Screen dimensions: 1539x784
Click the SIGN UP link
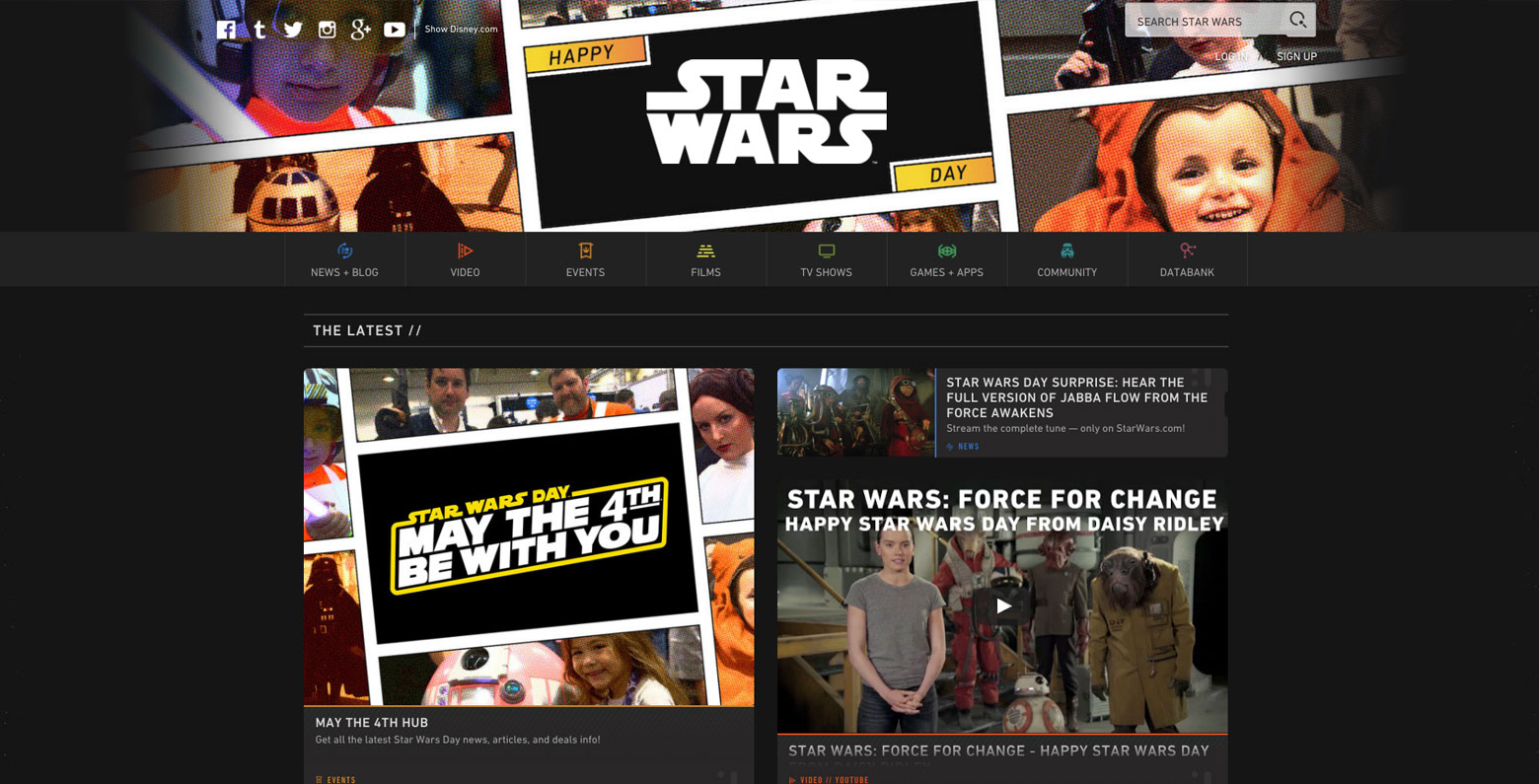point(1296,57)
